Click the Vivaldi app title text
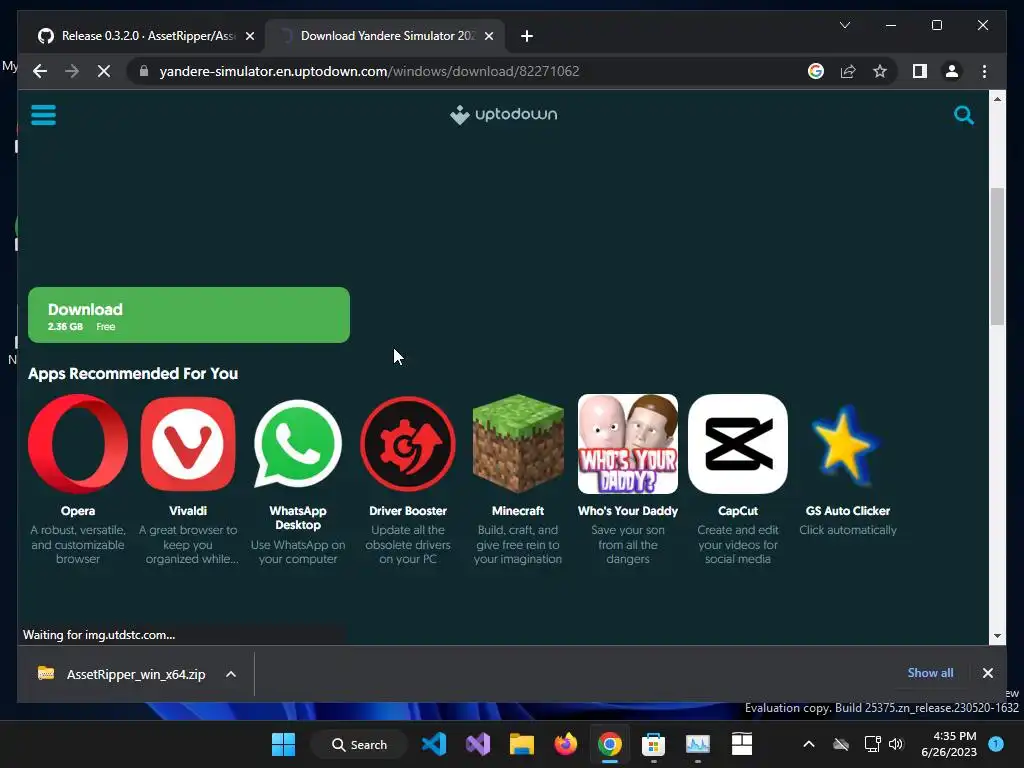 click(x=188, y=511)
